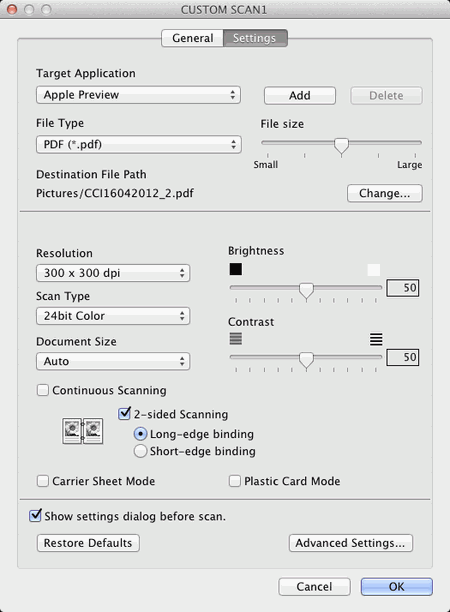Click the high contrast black lines icon
This screenshot has height=612, width=450.
click(x=376, y=339)
